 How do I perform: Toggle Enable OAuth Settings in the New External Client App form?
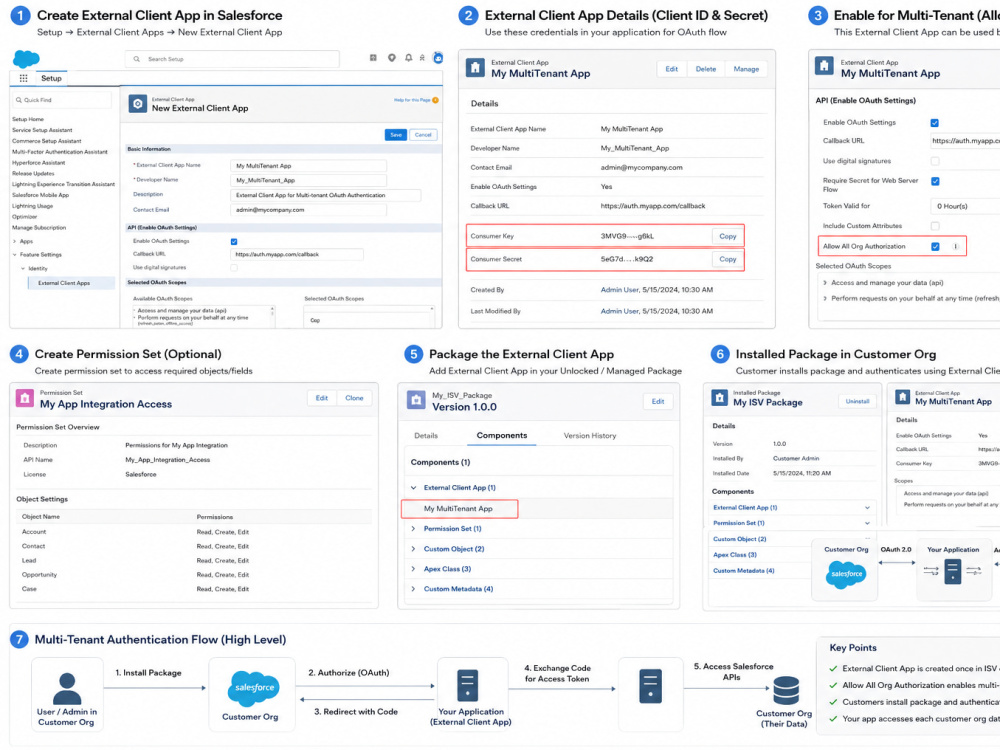[234, 242]
